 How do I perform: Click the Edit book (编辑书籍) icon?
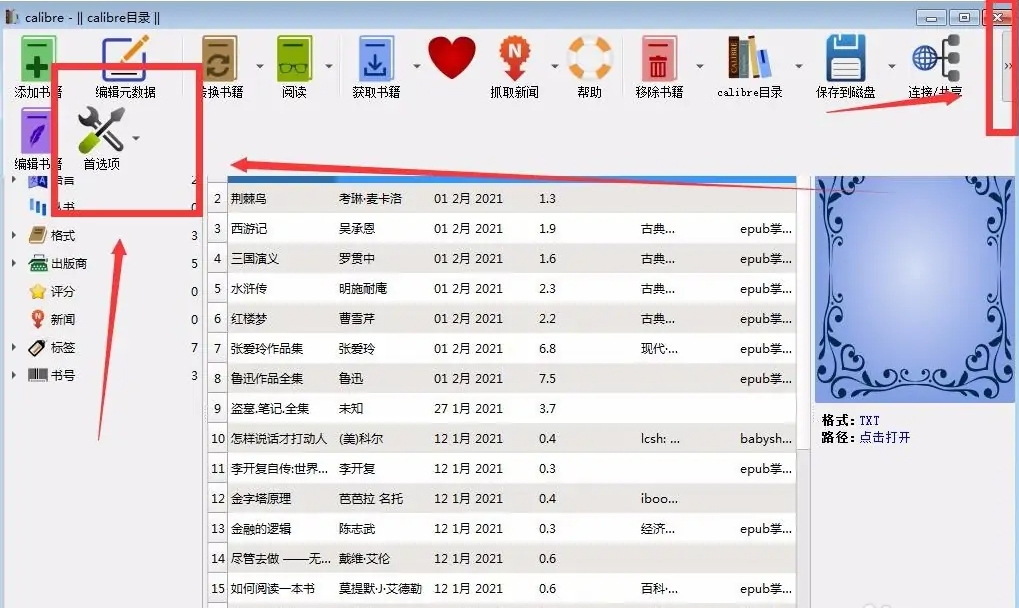tap(36, 131)
